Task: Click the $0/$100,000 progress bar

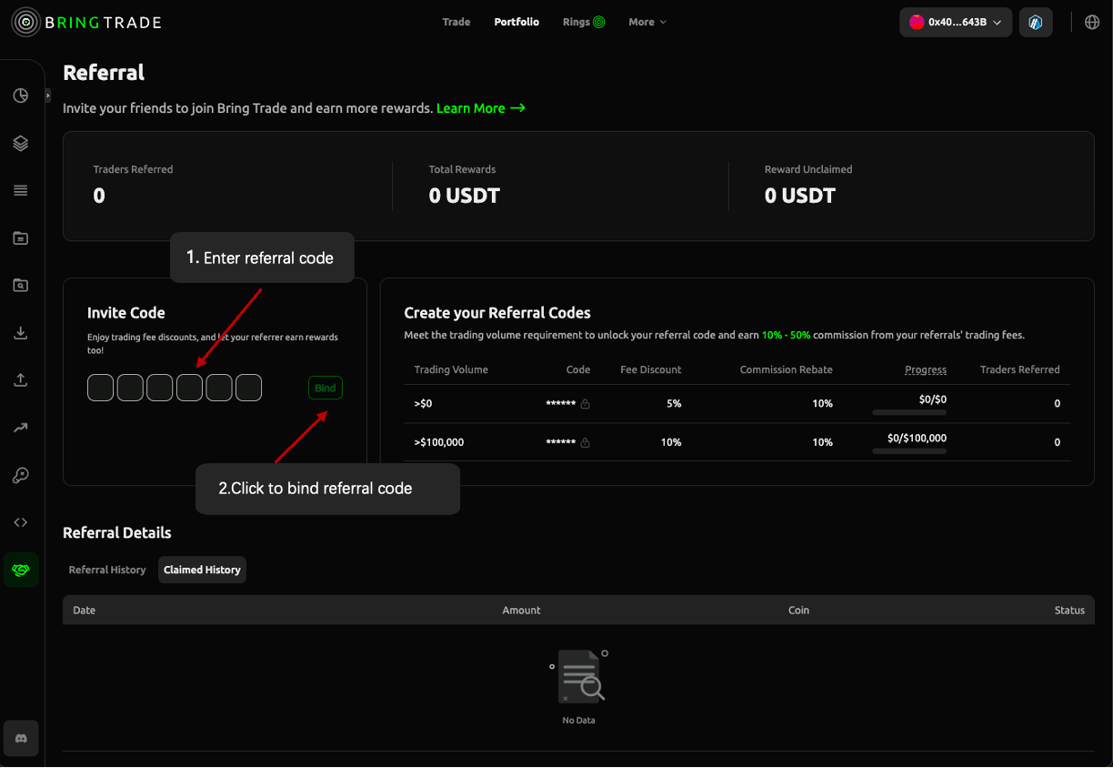Action: point(909,451)
